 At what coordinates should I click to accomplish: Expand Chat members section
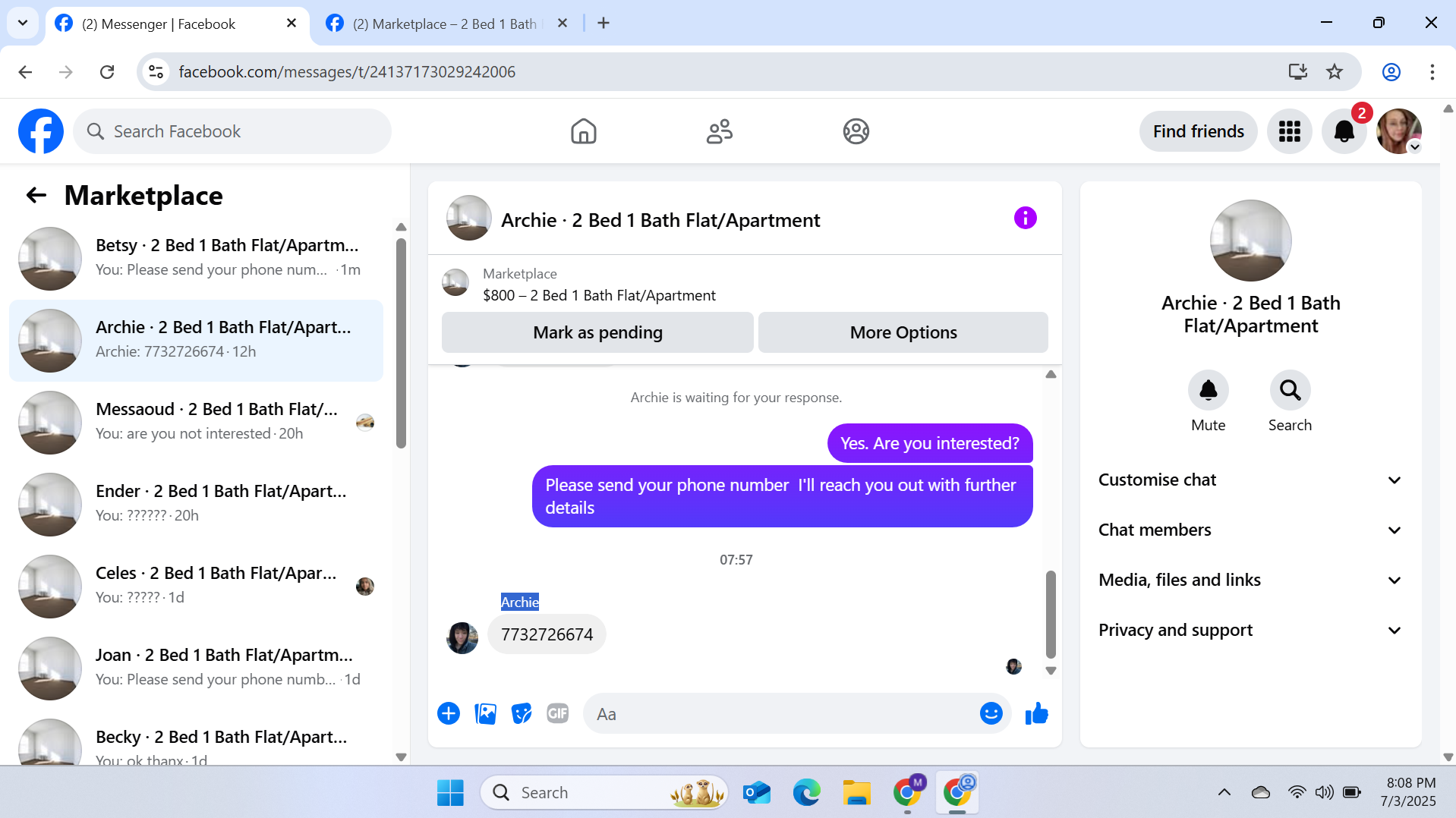(1250, 530)
